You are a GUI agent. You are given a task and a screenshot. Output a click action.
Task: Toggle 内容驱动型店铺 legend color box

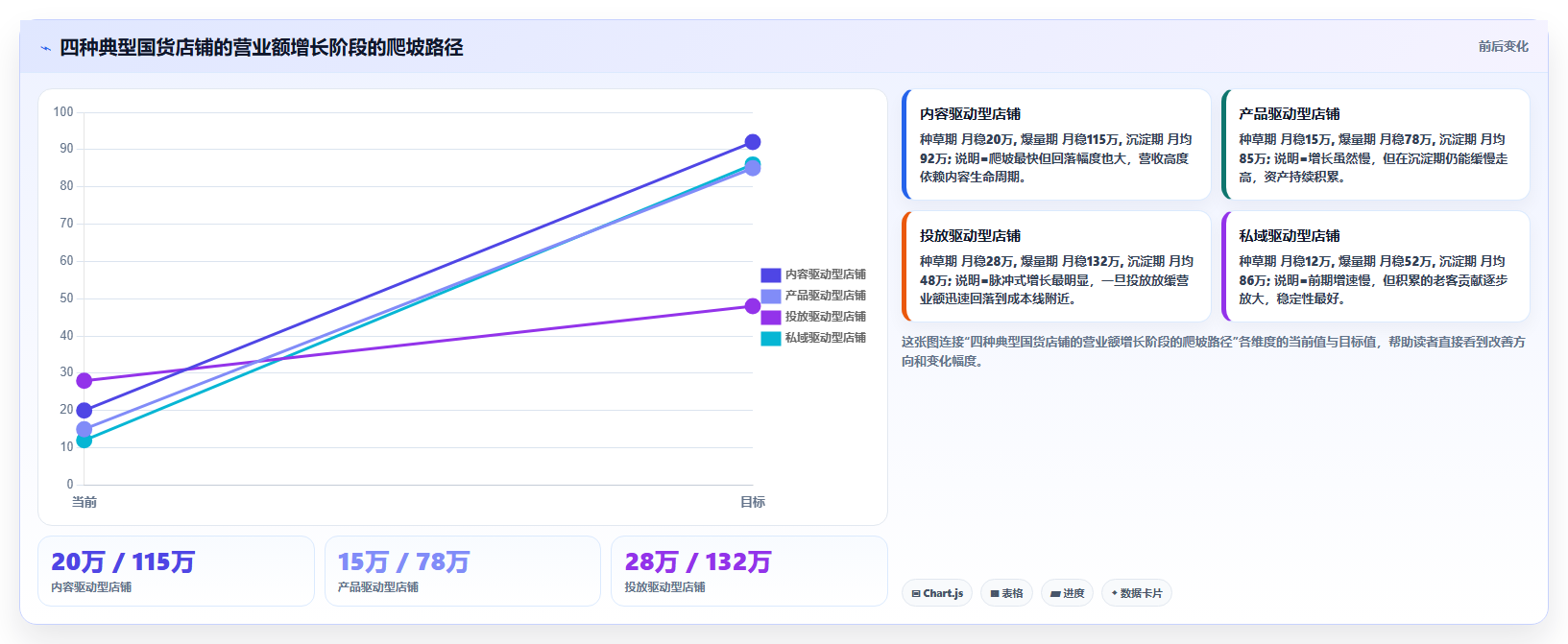click(770, 274)
